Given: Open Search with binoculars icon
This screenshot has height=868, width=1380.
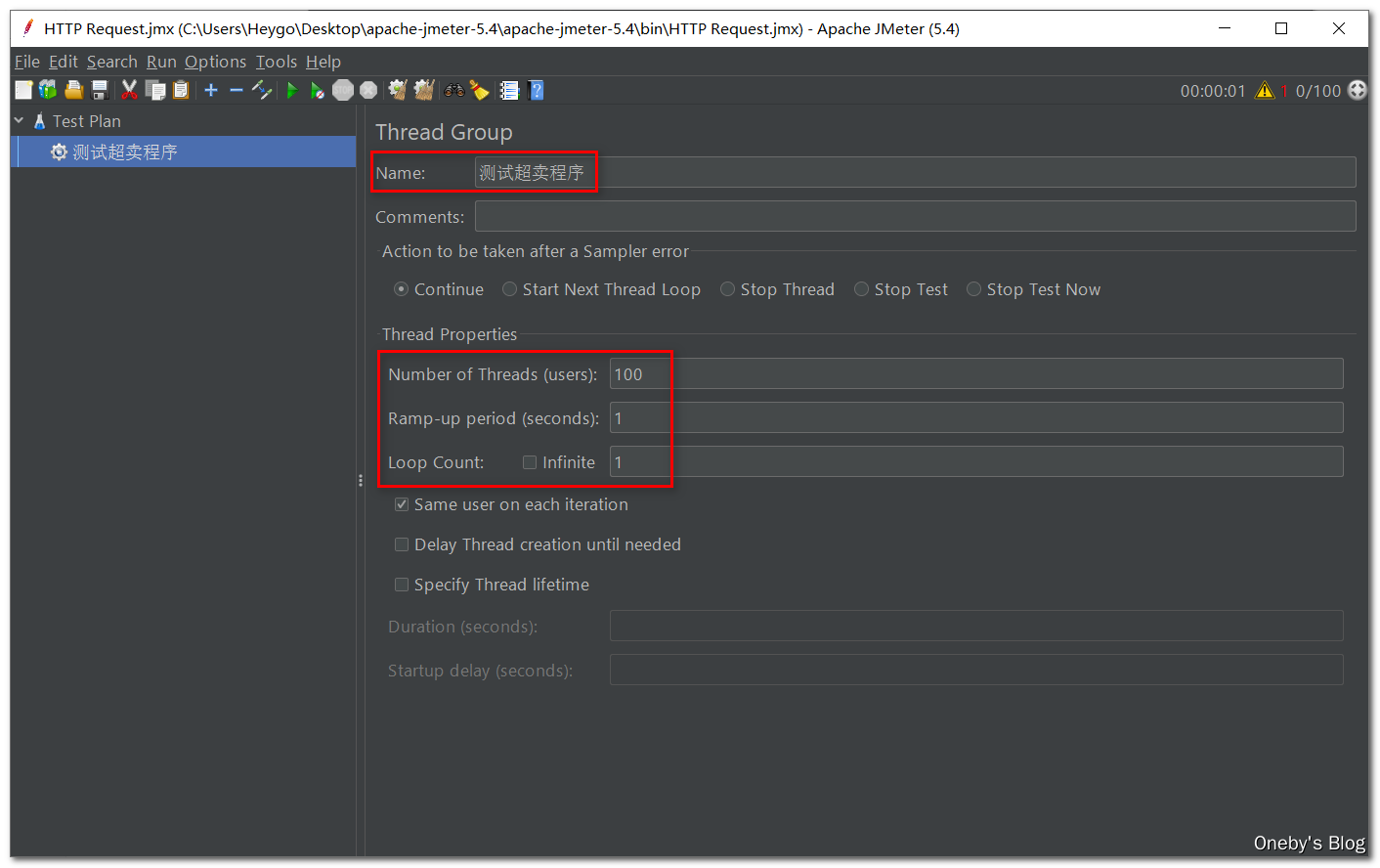Looking at the screenshot, I should 454,90.
